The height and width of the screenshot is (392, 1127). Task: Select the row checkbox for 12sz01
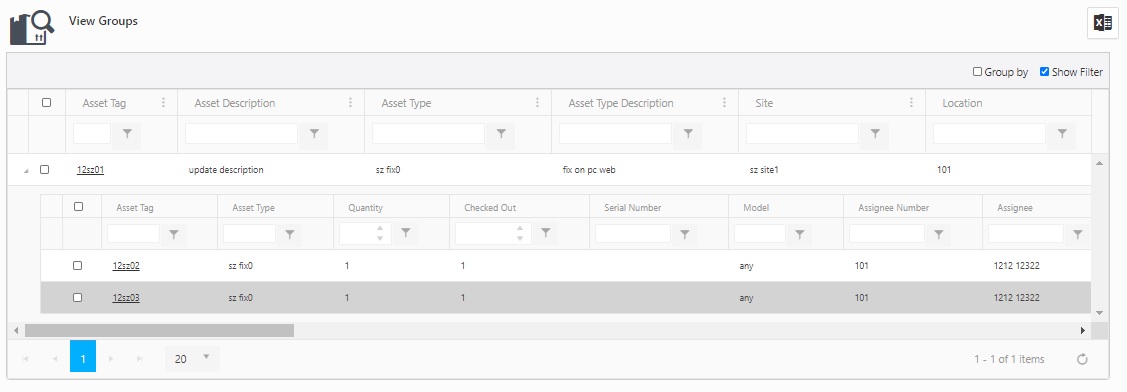[x=45, y=170]
